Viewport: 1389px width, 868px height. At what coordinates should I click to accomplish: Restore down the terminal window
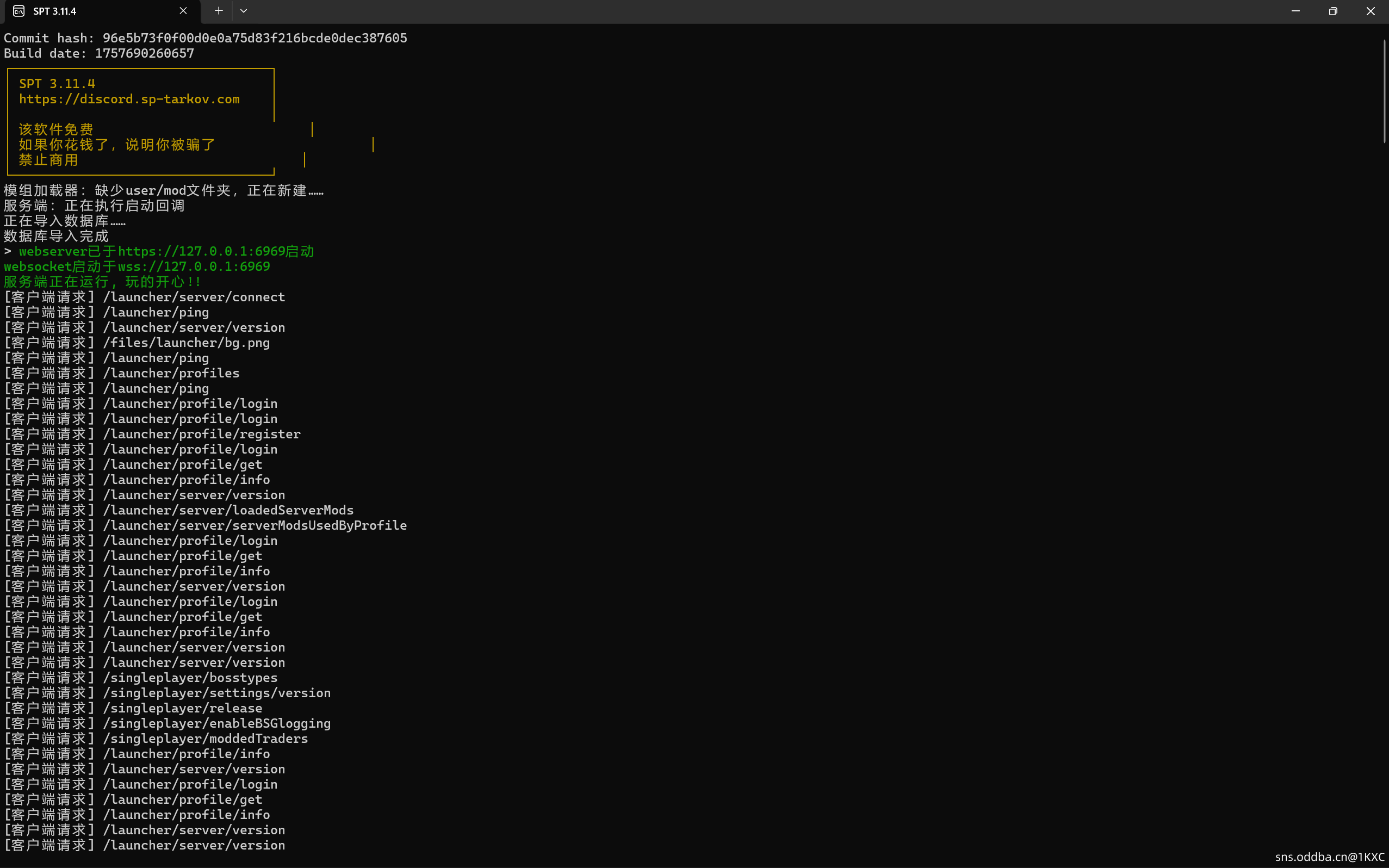point(1333,11)
